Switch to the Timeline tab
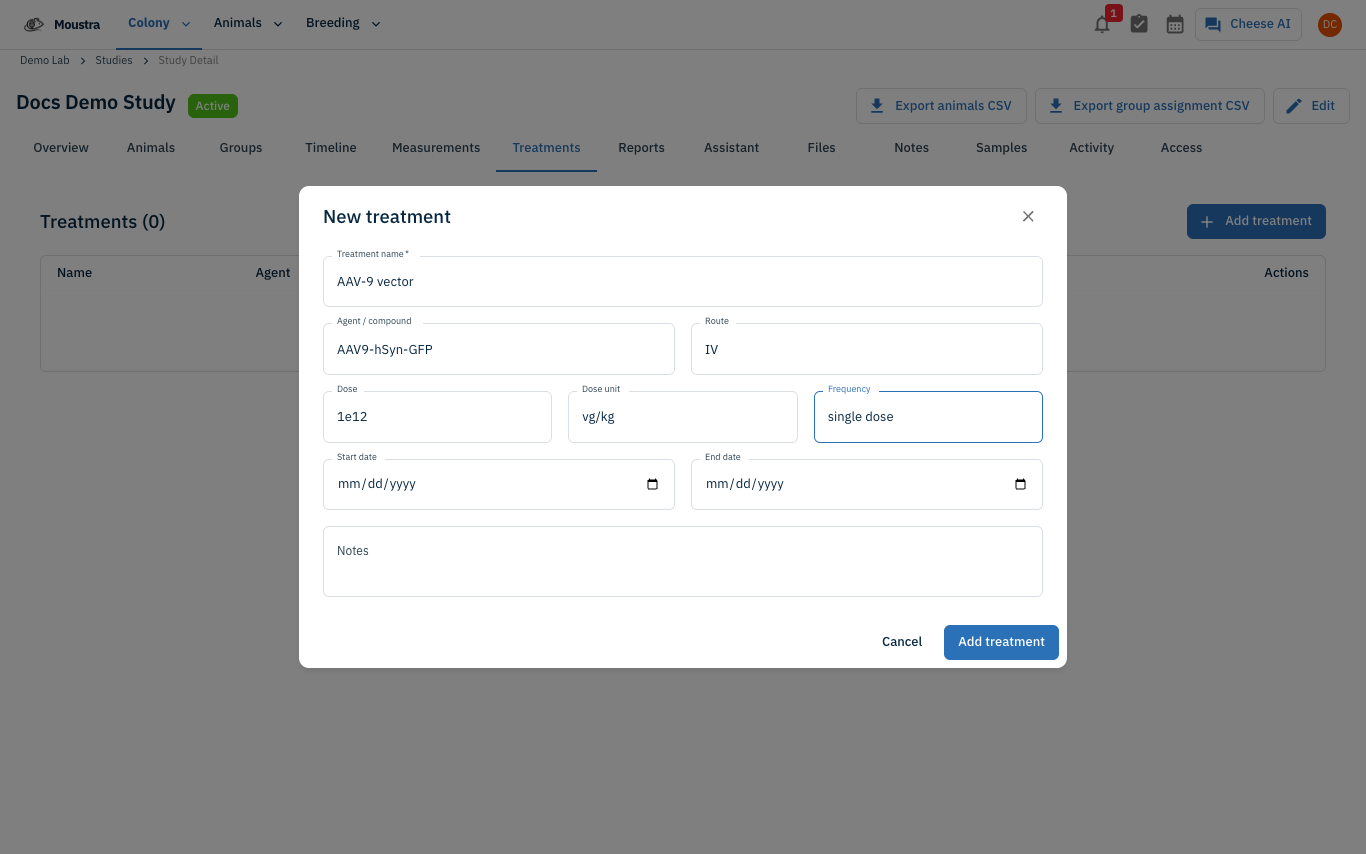Screen dimensions: 1366x854 pyautogui.click(x=331, y=148)
